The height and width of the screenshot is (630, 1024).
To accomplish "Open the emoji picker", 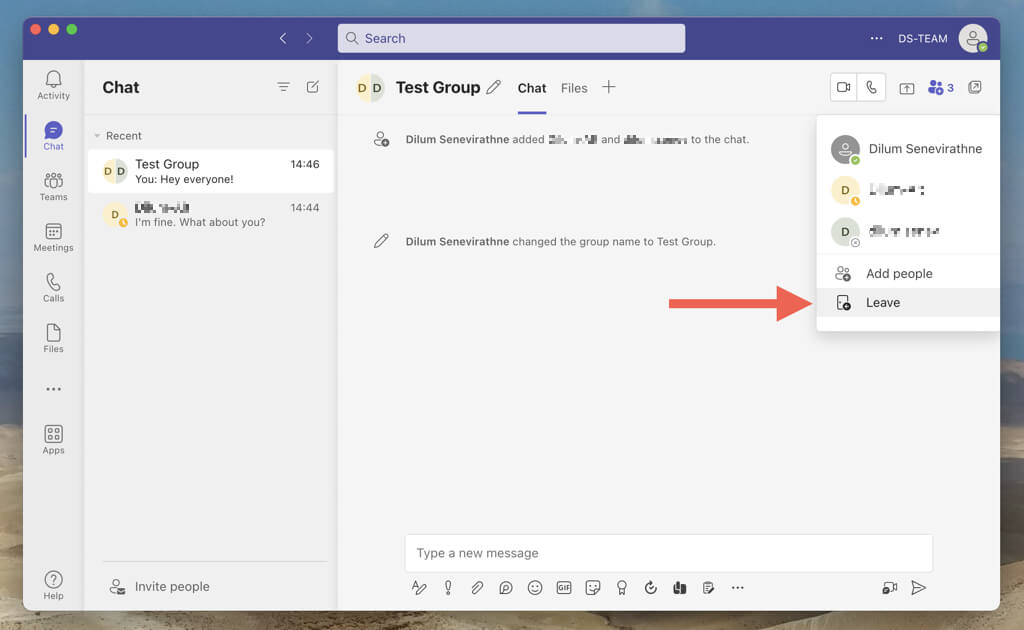I will pos(535,588).
